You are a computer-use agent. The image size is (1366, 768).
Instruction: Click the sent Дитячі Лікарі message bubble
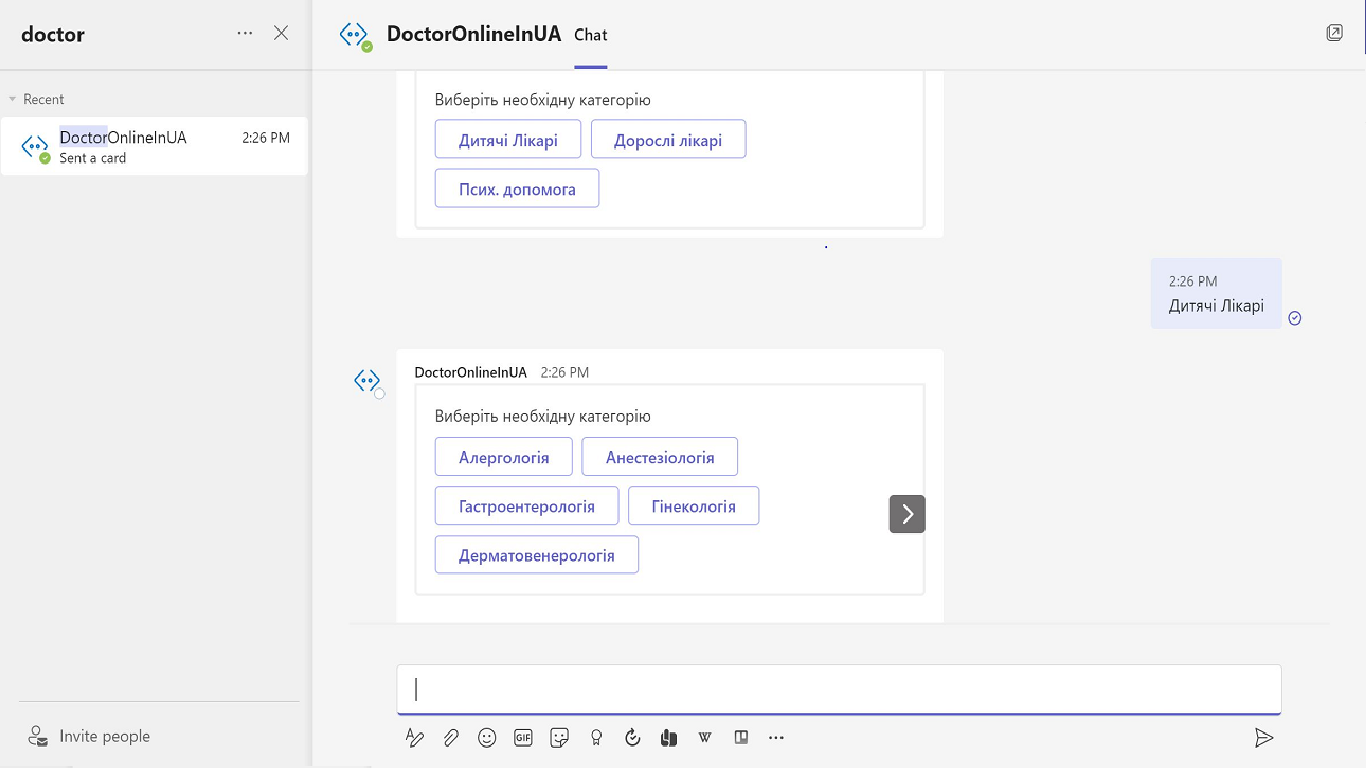tap(1216, 294)
